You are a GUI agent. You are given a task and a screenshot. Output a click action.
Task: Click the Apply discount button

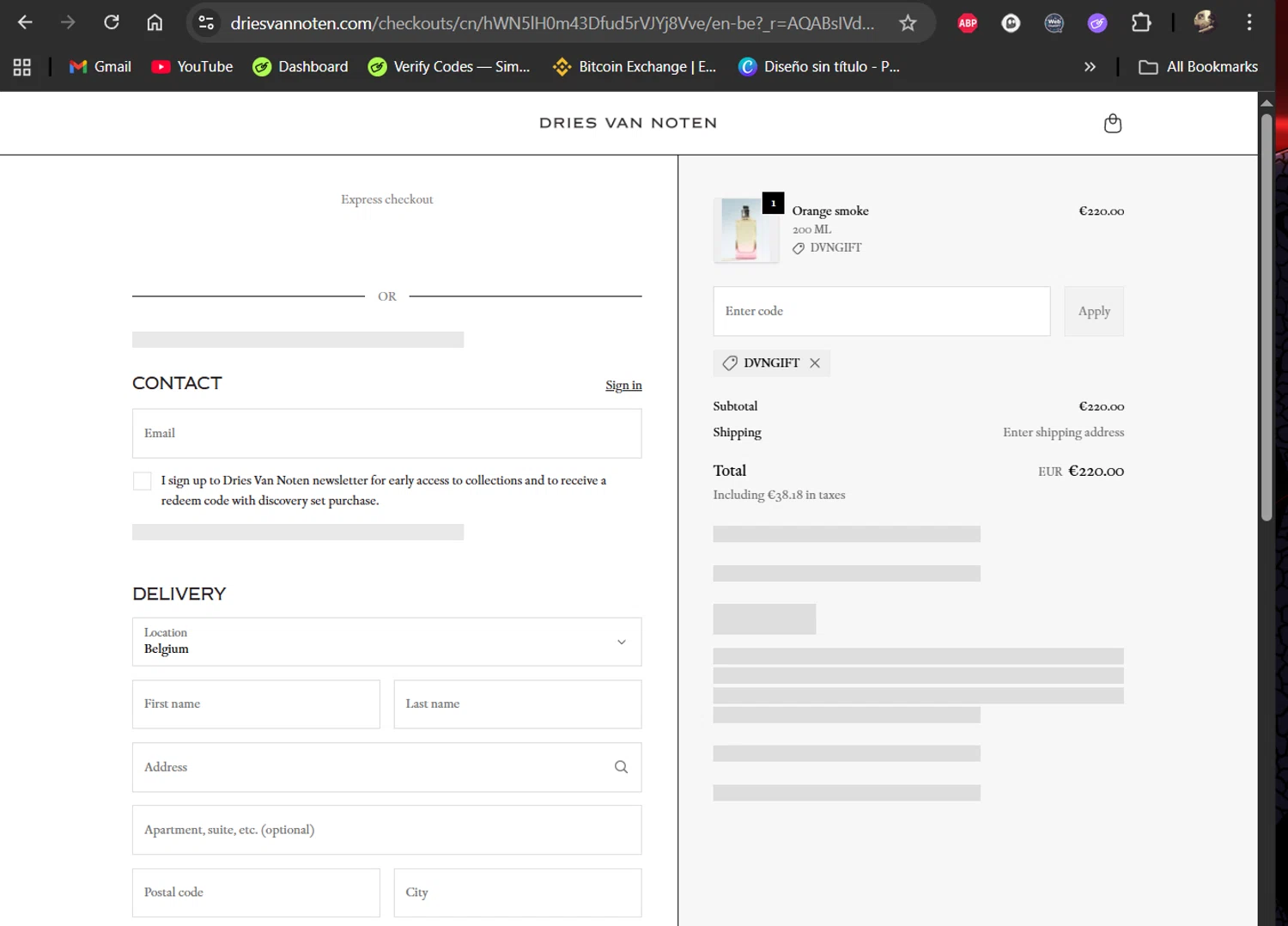(x=1094, y=311)
